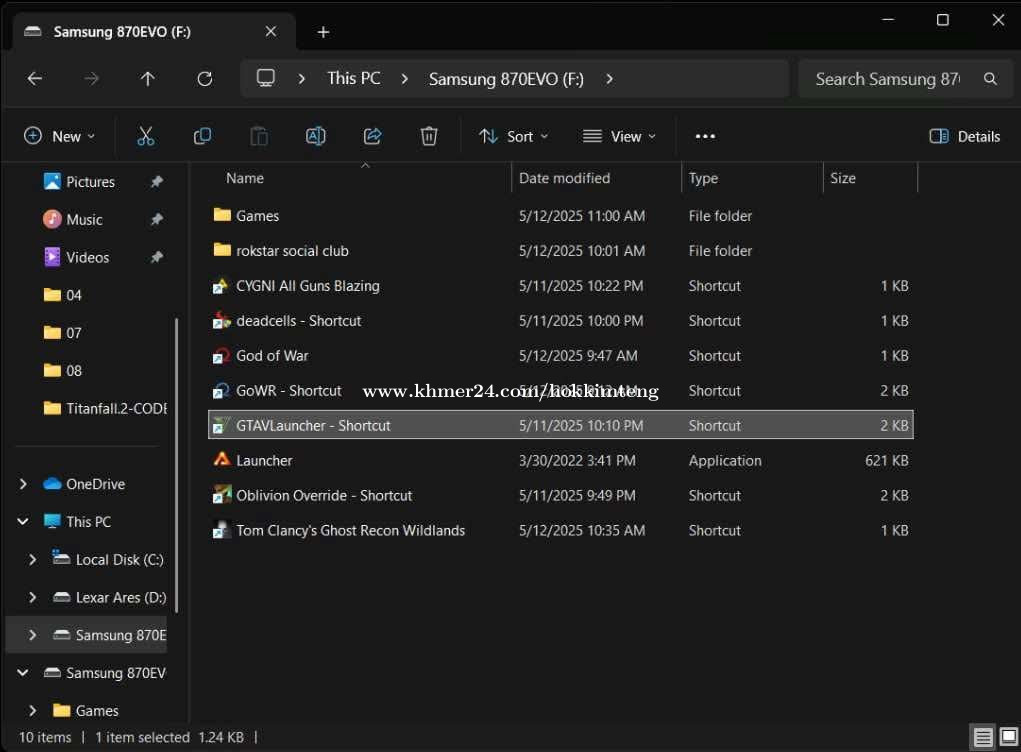Switch to details list layout icon
1021x752 pixels.
(983, 737)
